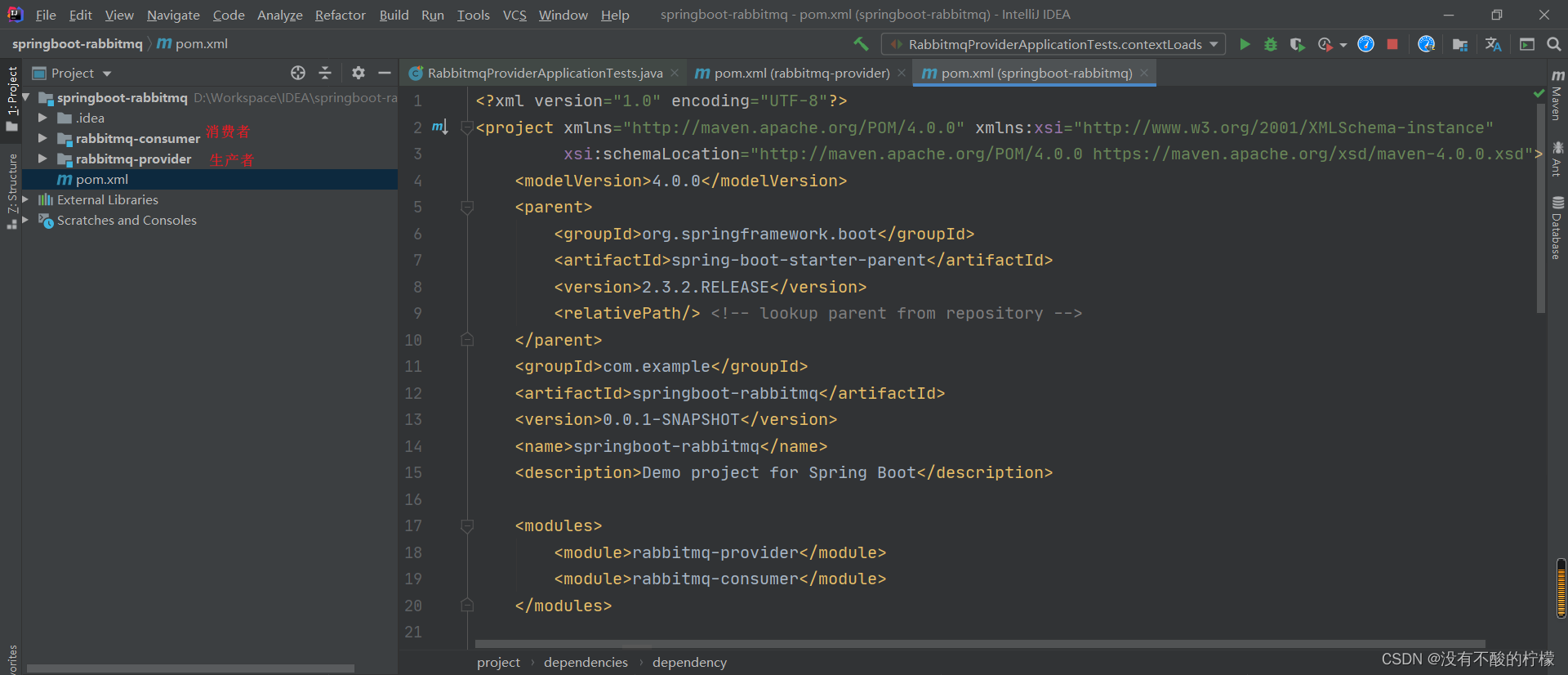The height and width of the screenshot is (675, 1568).
Task: Expand the .idea folder arrow
Action: (42, 118)
